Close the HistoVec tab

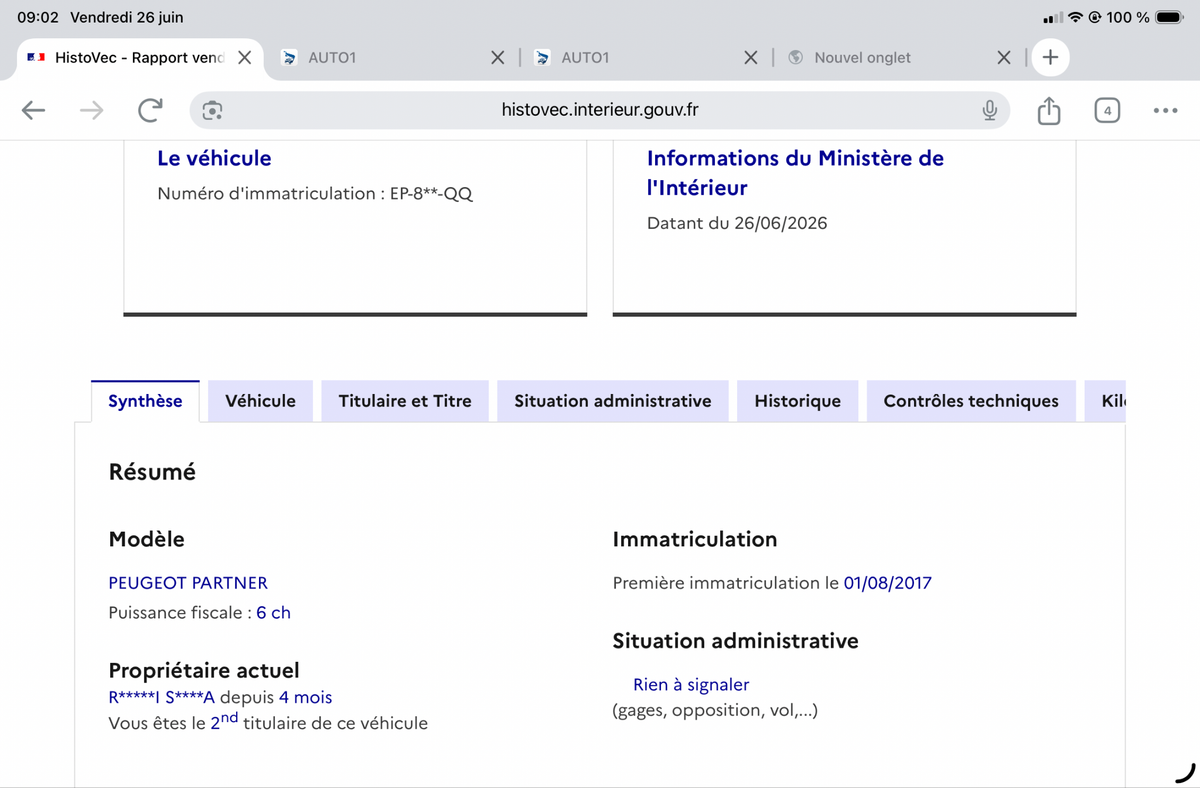point(244,57)
